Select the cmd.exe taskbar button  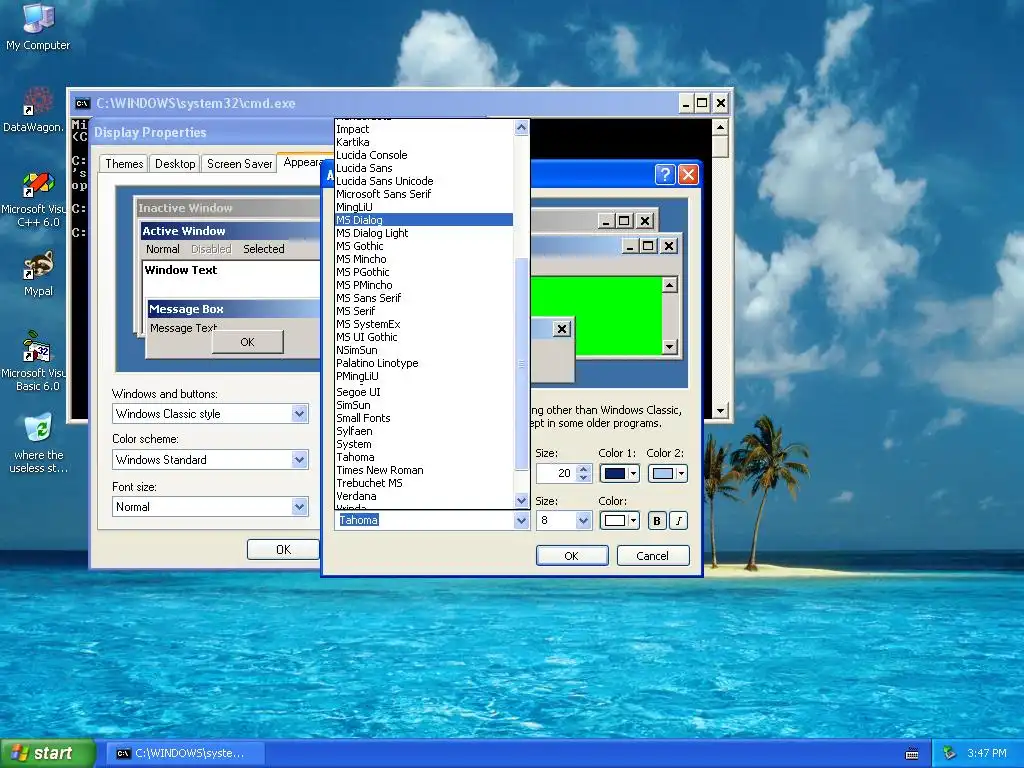click(185, 753)
